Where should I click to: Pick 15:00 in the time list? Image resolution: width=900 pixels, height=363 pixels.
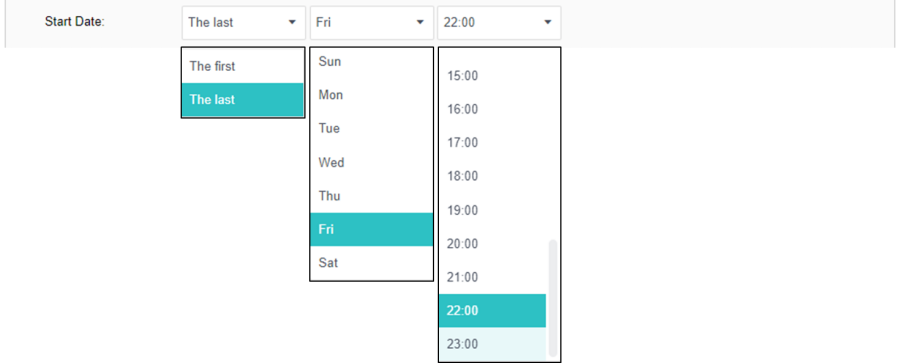492,76
